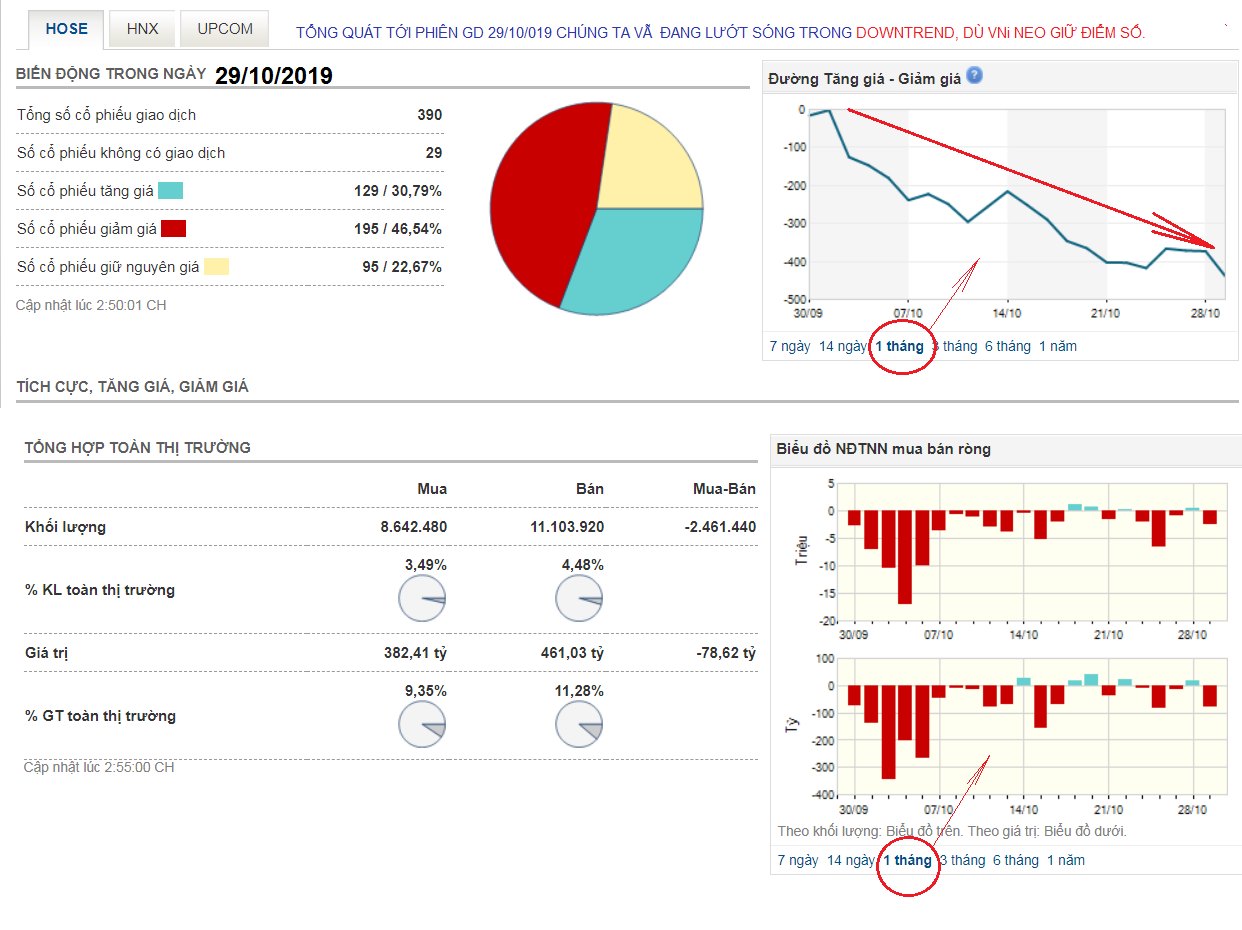Switch to the HNX tab
This screenshot has height=930, width=1242.
coord(142,29)
